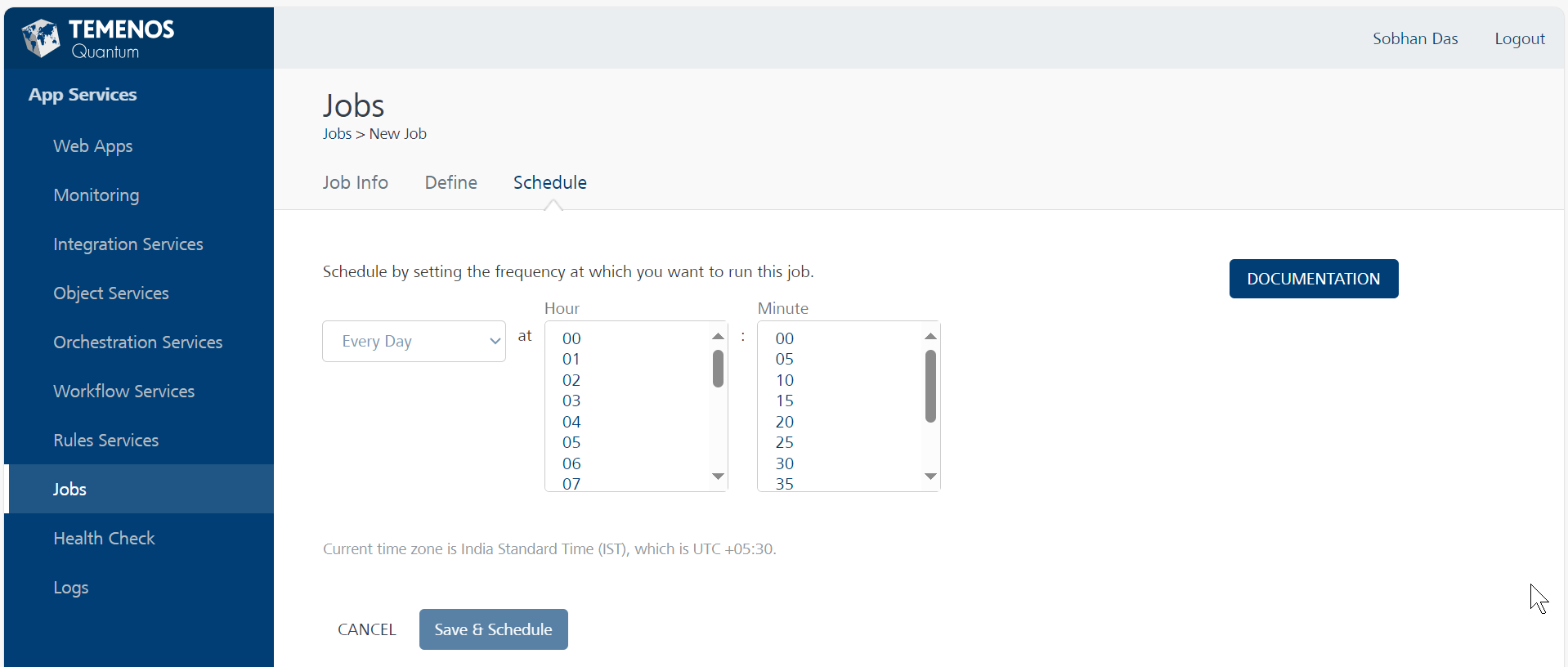The width and height of the screenshot is (1568, 667).
Task: Click the Jobs breadcrumb link
Action: 337,134
